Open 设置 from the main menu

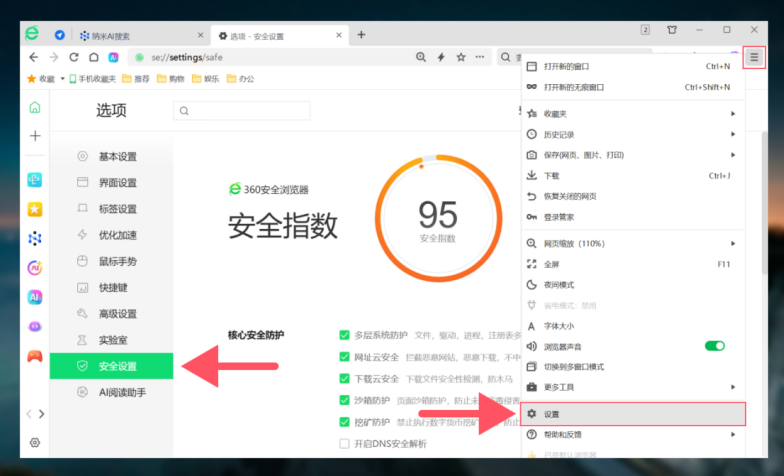(x=633, y=414)
